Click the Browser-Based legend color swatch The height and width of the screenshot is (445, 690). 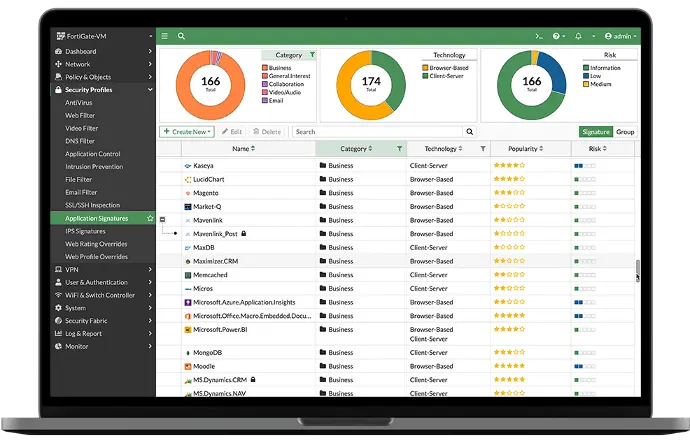pyautogui.click(x=426, y=68)
